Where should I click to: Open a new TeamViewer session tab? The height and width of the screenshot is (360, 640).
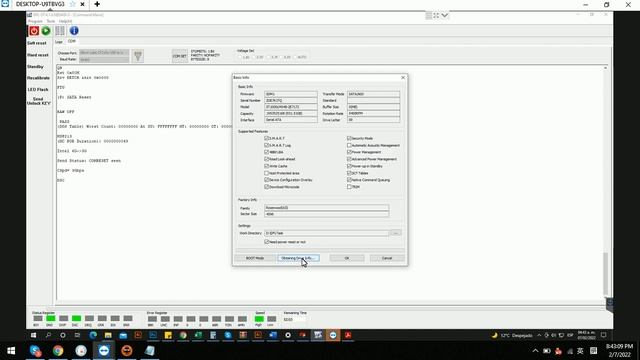point(97,4)
